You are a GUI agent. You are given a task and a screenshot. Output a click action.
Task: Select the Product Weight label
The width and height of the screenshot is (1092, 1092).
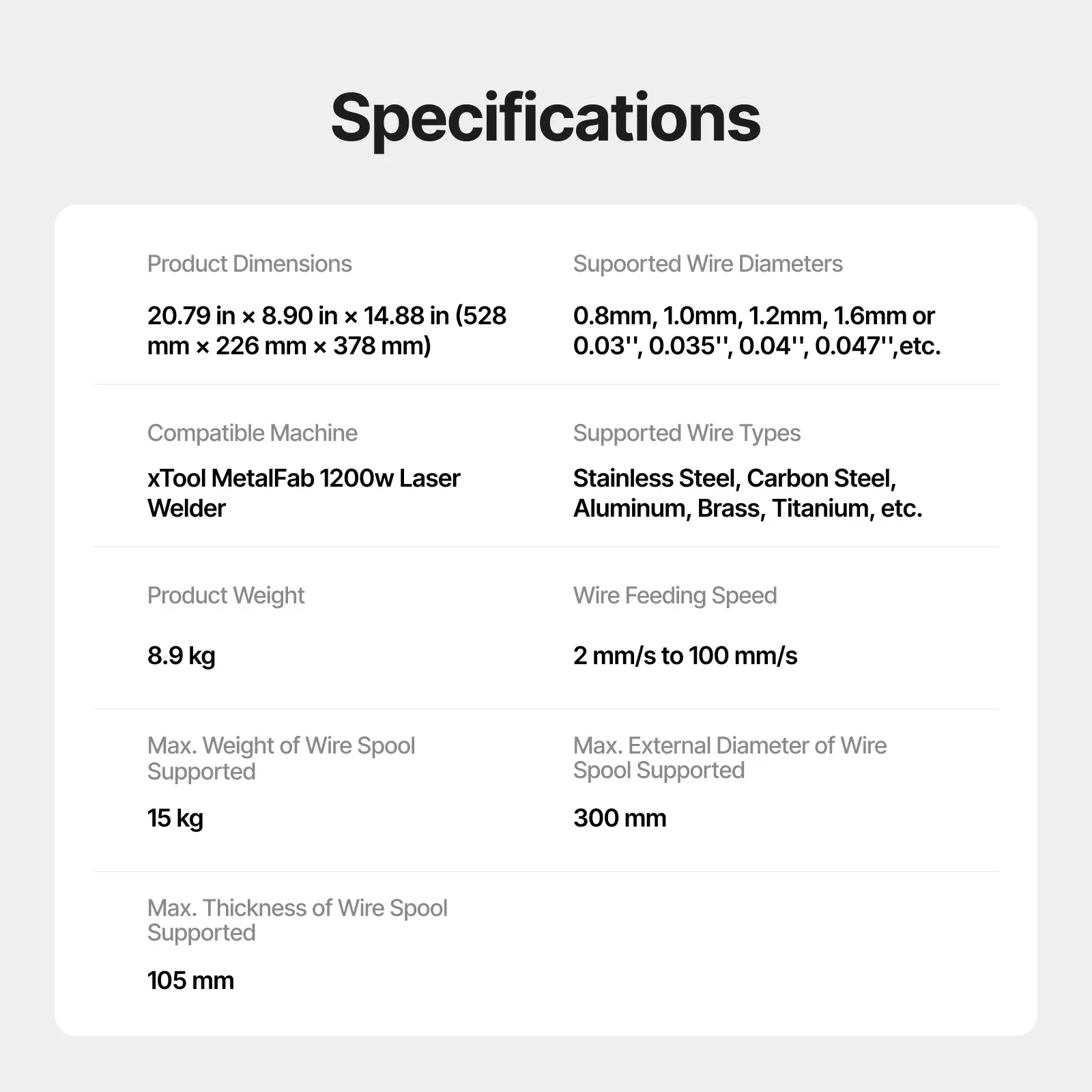point(226,596)
